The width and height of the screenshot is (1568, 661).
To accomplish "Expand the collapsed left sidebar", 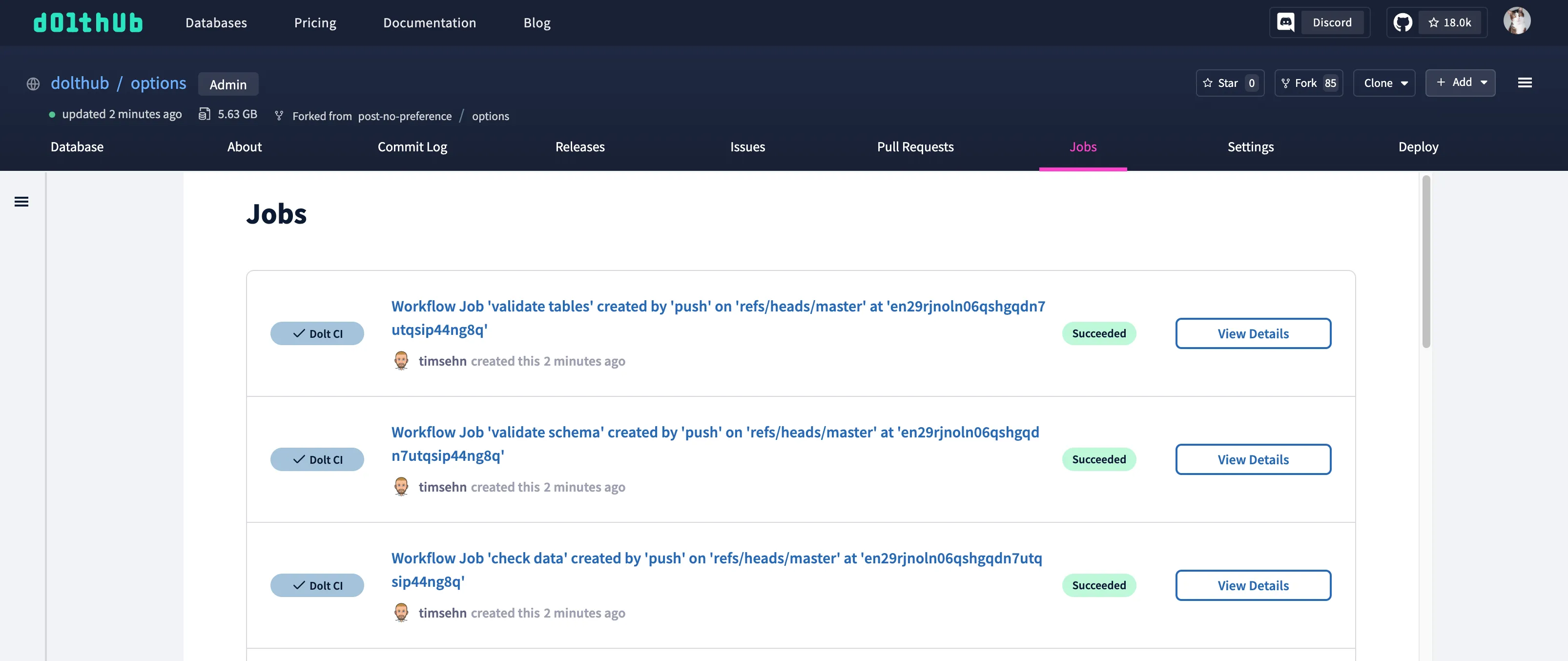I will (22, 201).
